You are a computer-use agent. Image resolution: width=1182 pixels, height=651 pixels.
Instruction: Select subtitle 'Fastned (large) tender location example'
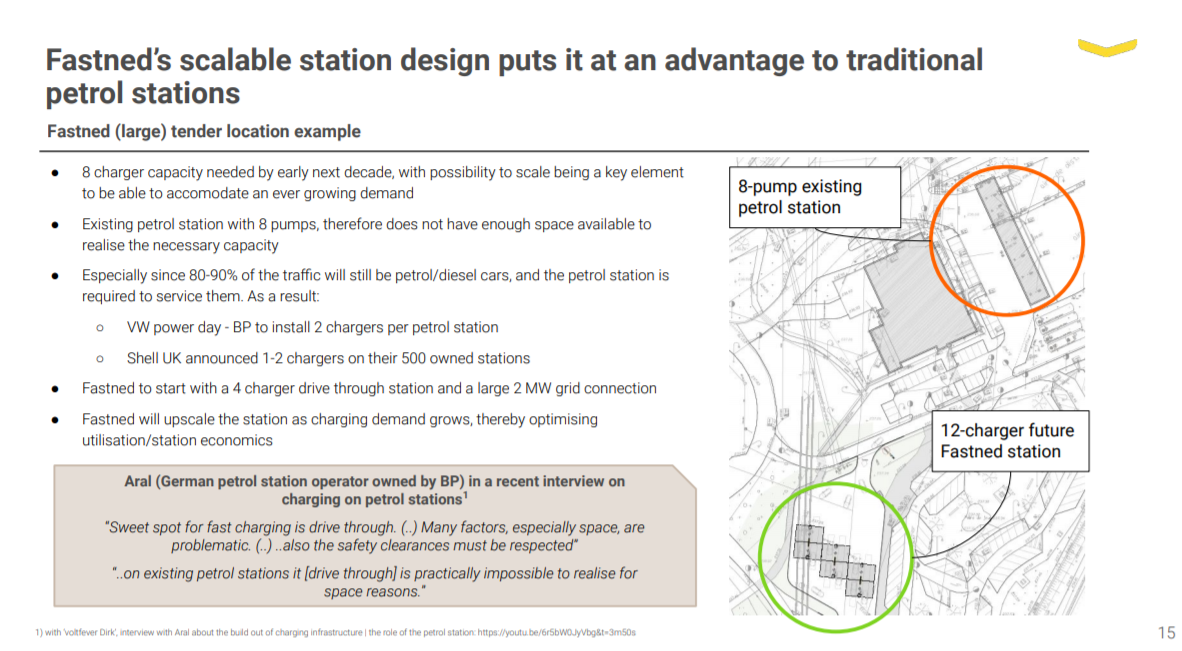204,131
